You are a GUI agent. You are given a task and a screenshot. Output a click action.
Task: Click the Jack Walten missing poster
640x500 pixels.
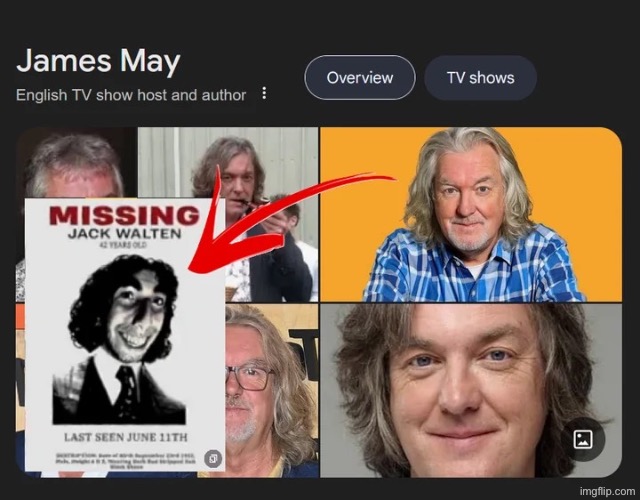pos(125,335)
